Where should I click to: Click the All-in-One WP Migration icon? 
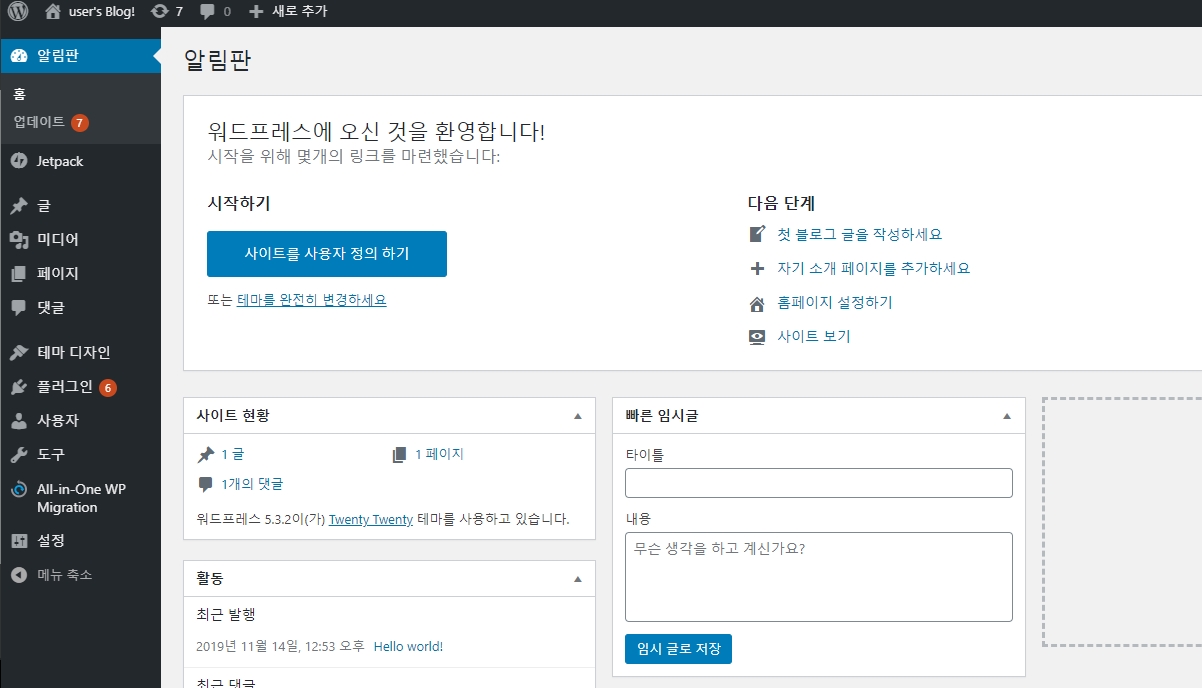tap(19, 490)
